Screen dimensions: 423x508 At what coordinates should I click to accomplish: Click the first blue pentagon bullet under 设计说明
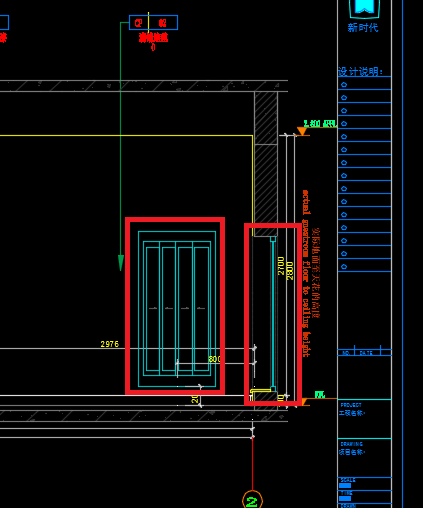point(344,85)
